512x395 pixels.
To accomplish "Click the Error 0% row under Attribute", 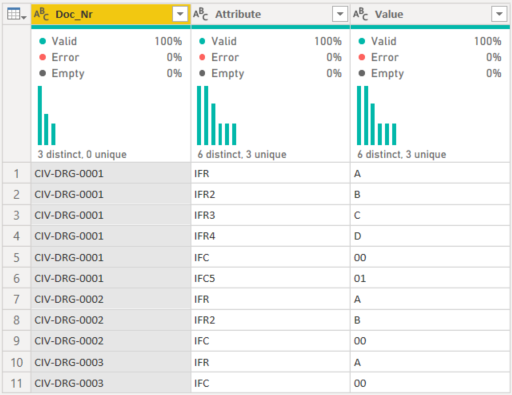I will point(270,57).
